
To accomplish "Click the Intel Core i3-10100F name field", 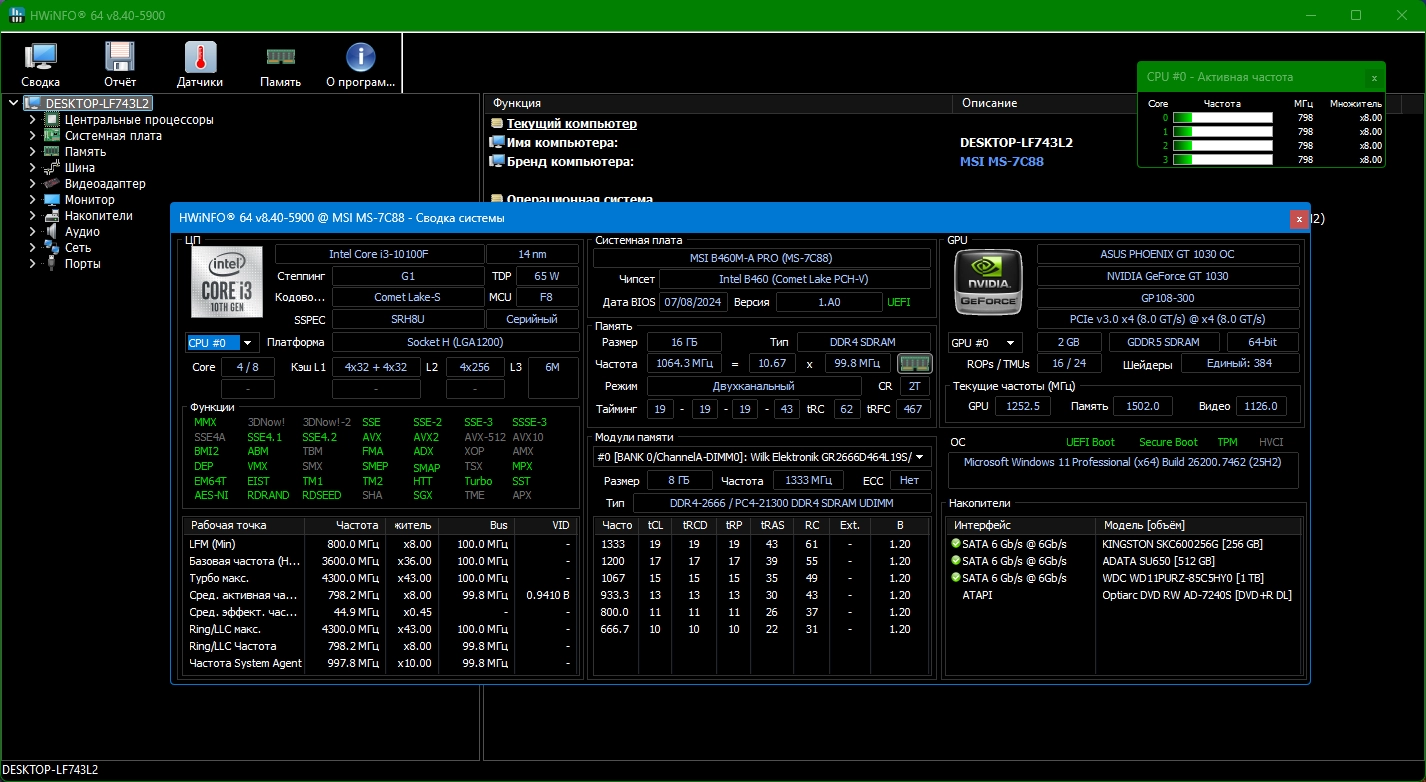I will (x=379, y=255).
